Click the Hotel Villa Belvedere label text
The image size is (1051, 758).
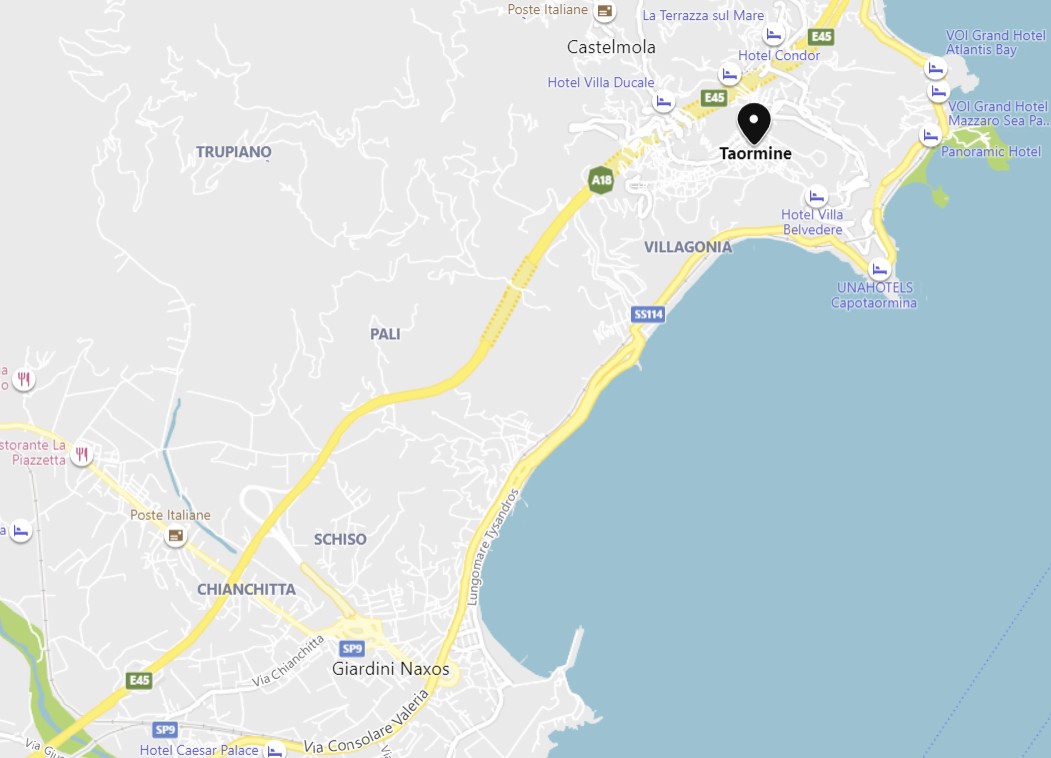(812, 222)
